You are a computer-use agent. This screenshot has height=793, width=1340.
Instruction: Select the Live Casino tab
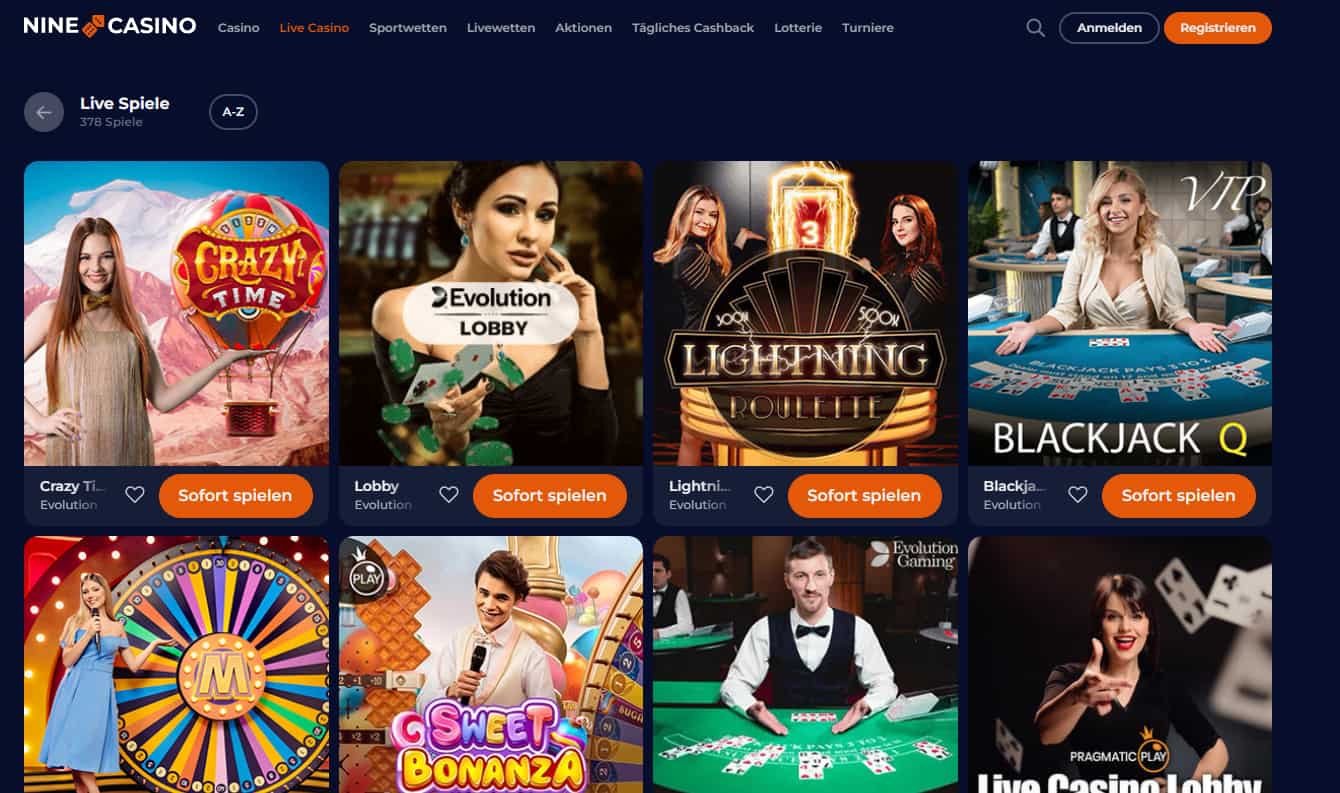click(x=314, y=28)
